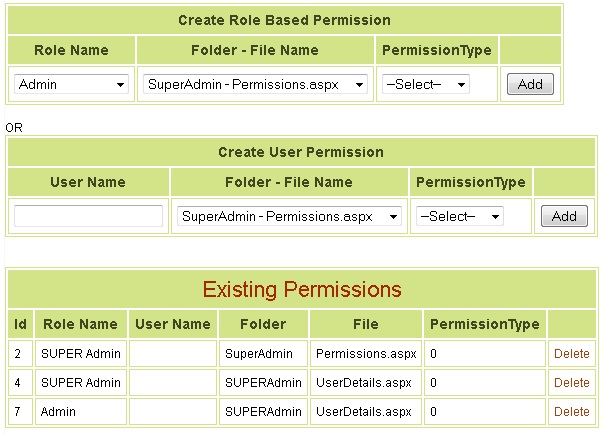Click User Name header in Existing Permissions
Screen dimensions: 607x436
pos(173,324)
